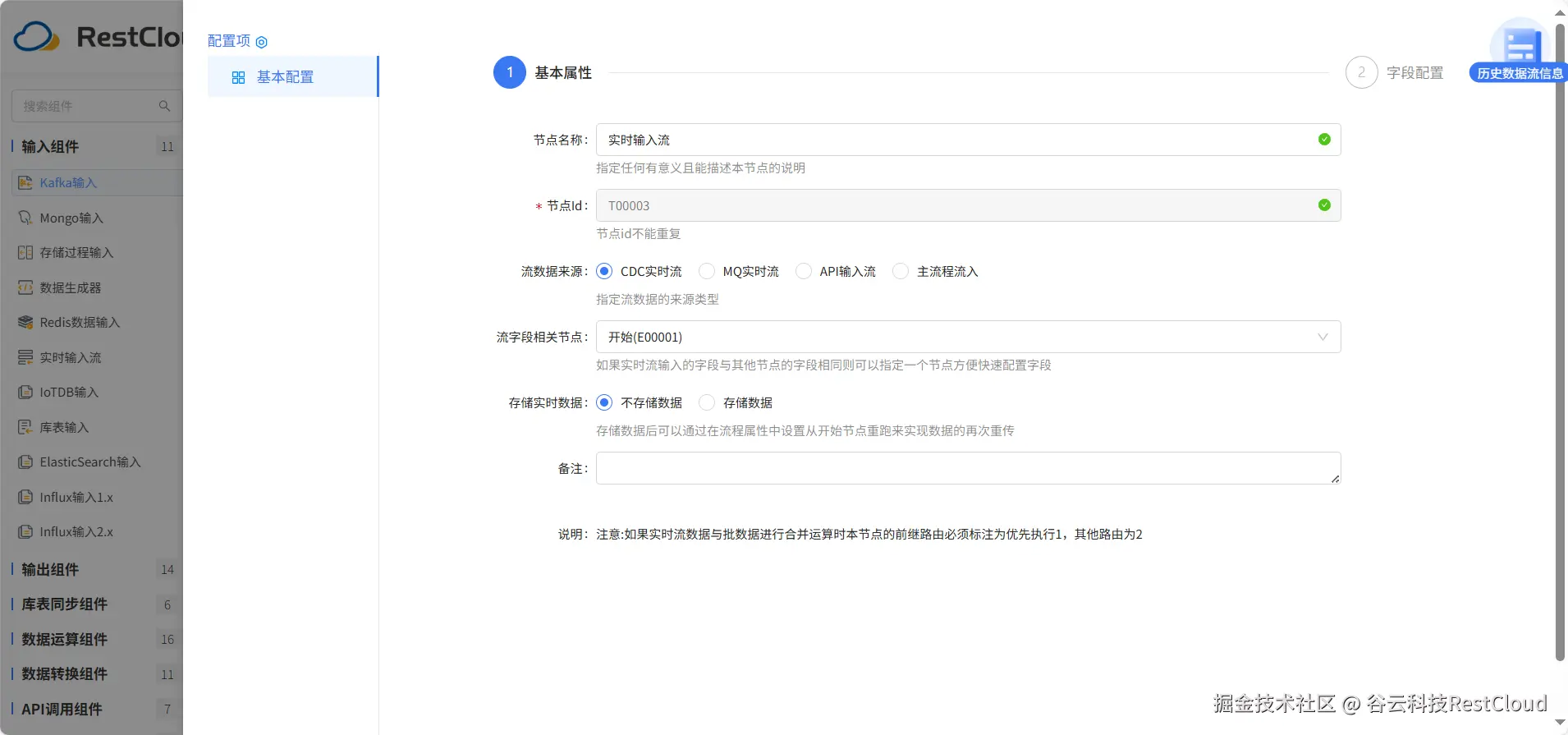Click the 数据转换组件 count badge 11
Image resolution: width=1568 pixels, height=735 pixels.
(167, 674)
